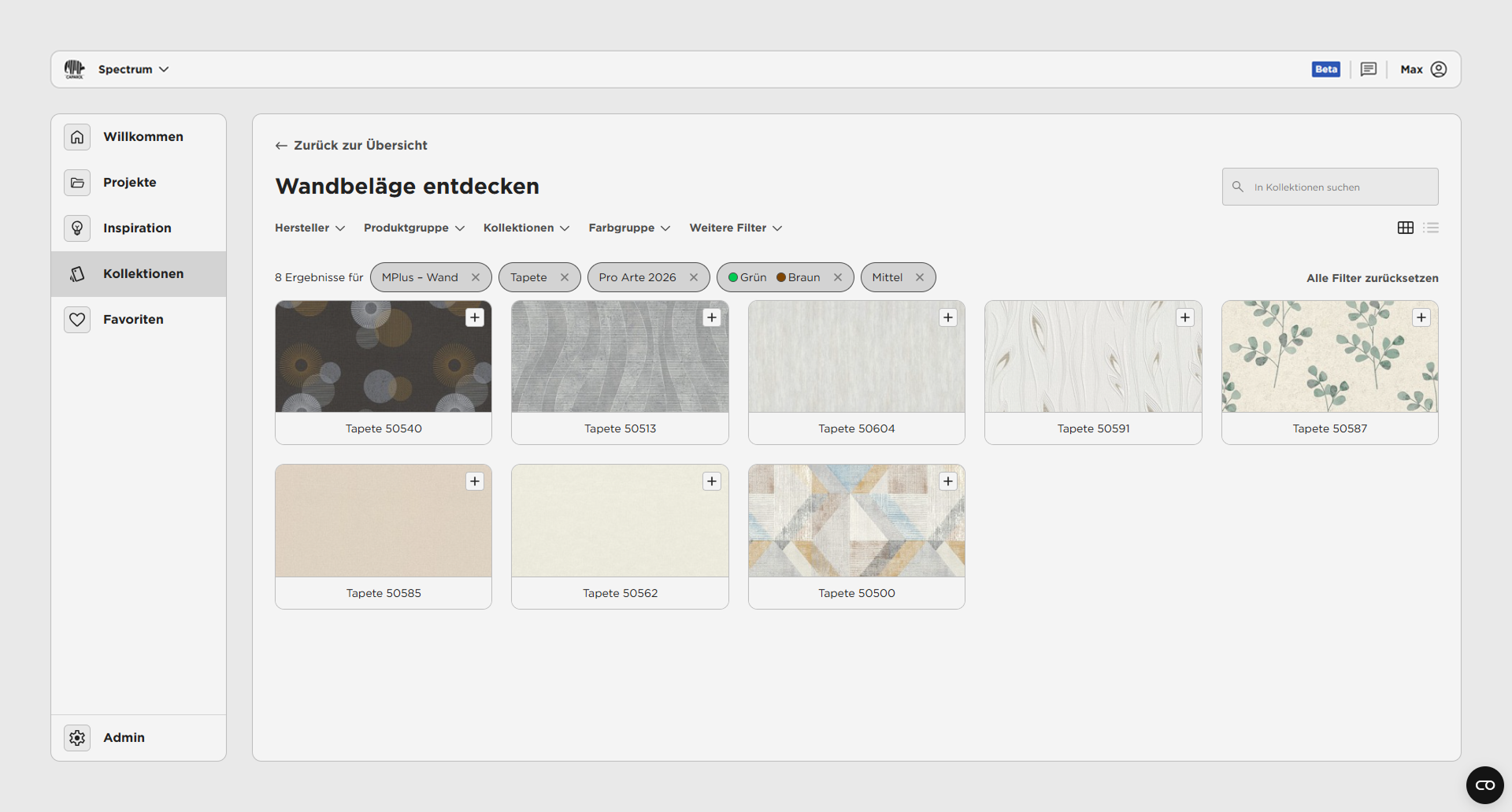Expand the Spectrum app switcher

coord(133,69)
